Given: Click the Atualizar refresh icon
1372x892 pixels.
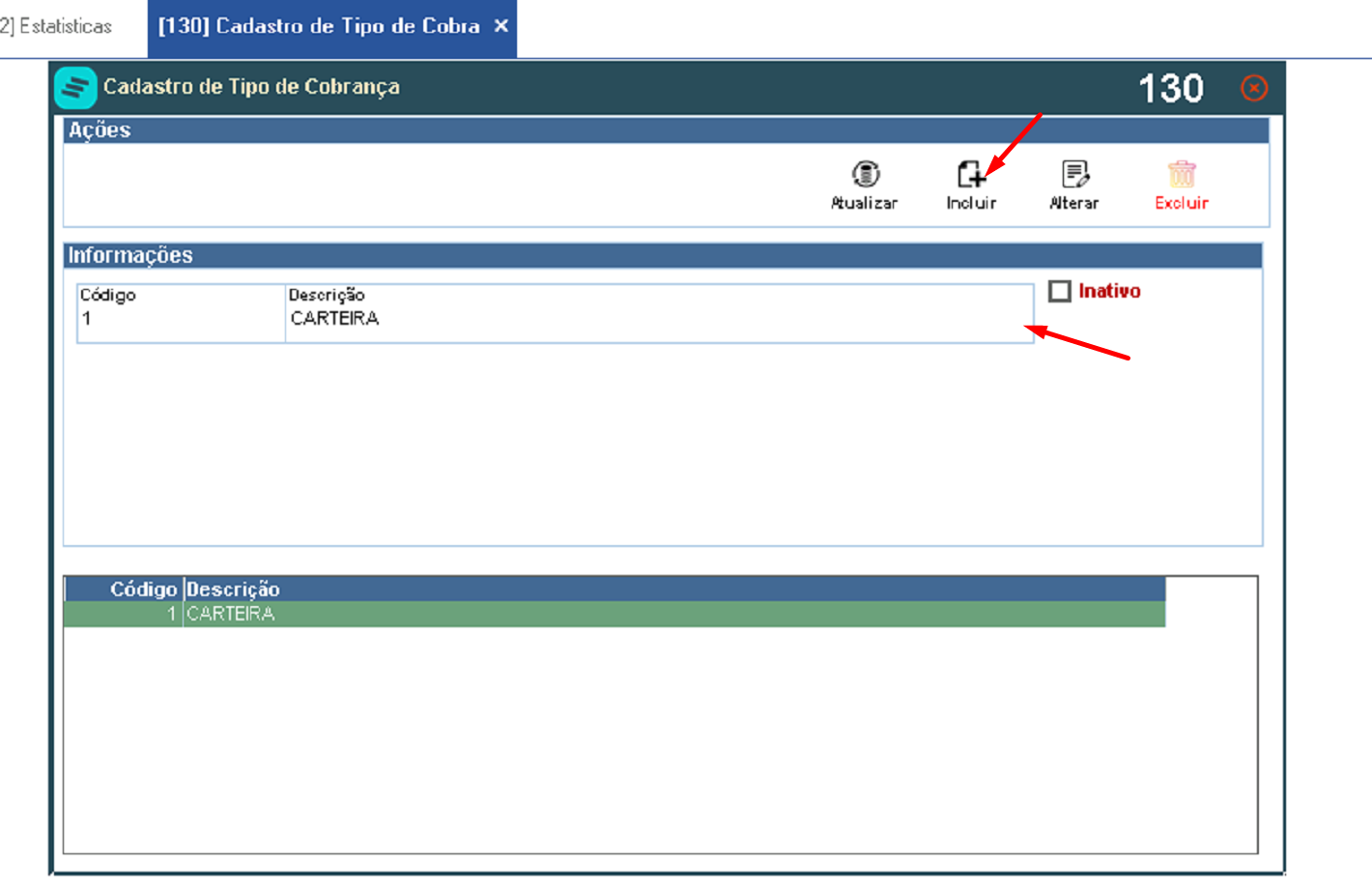Looking at the screenshot, I should click(x=866, y=174).
